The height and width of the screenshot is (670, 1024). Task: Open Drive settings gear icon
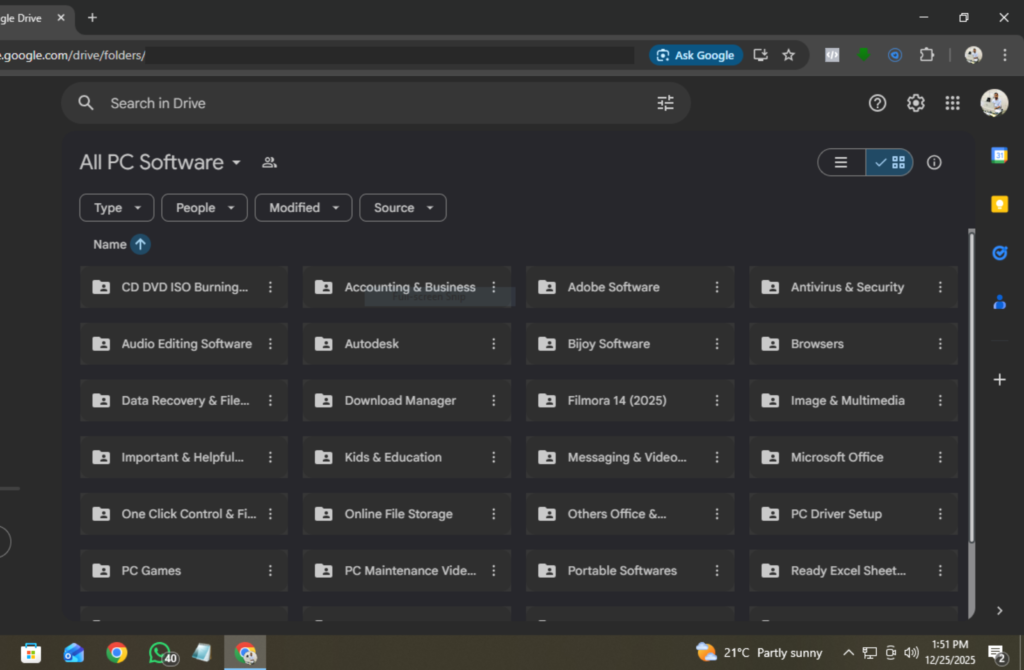[x=915, y=103]
